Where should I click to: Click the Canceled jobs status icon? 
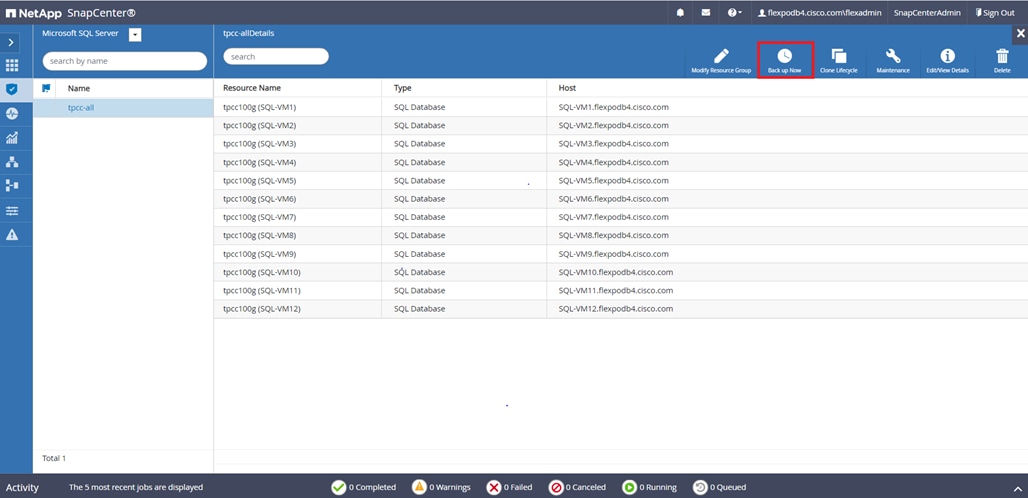click(x=556, y=487)
